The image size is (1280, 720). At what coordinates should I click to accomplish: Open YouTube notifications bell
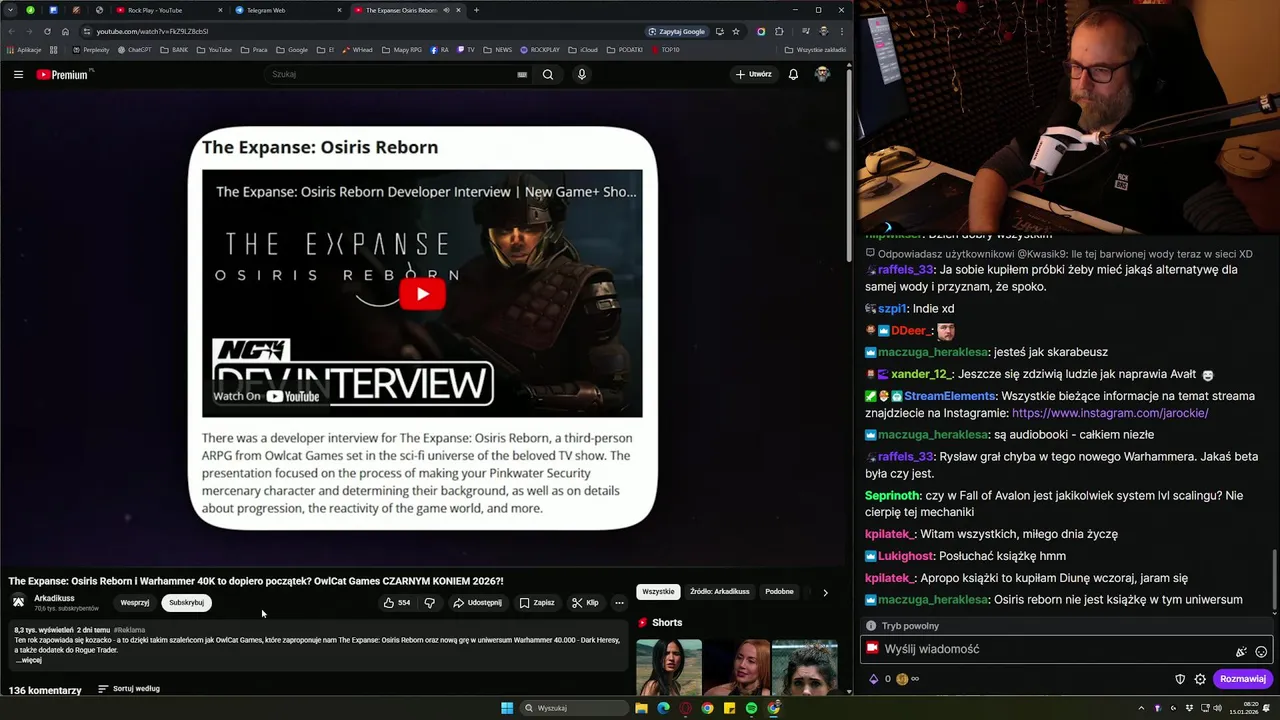[x=793, y=74]
